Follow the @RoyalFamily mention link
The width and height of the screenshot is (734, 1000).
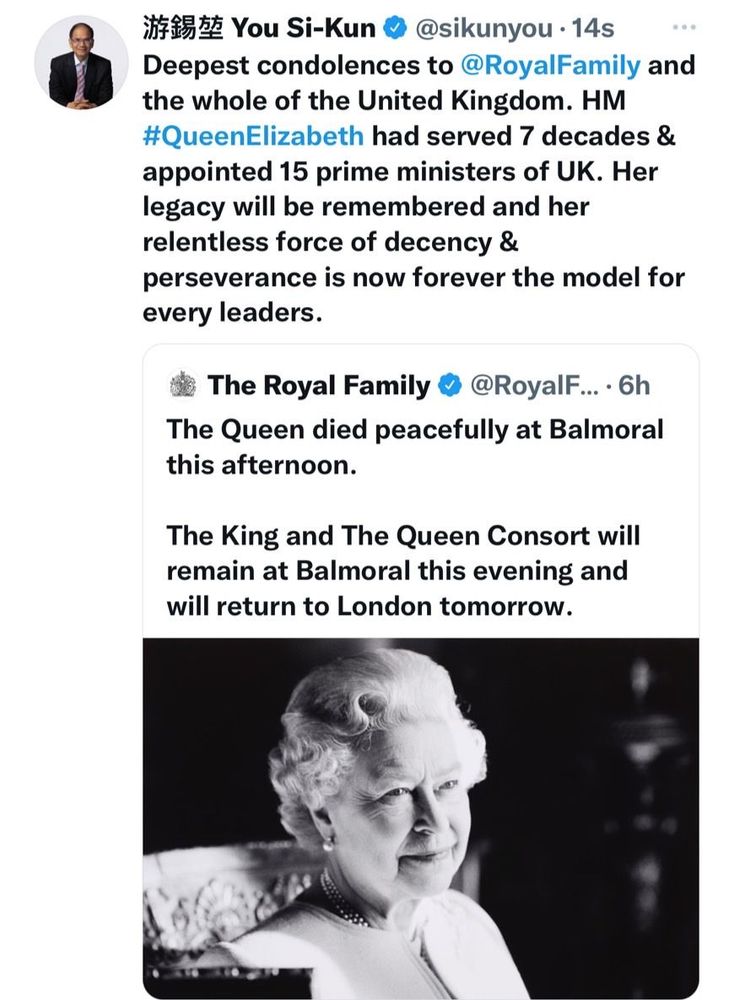tap(548, 67)
